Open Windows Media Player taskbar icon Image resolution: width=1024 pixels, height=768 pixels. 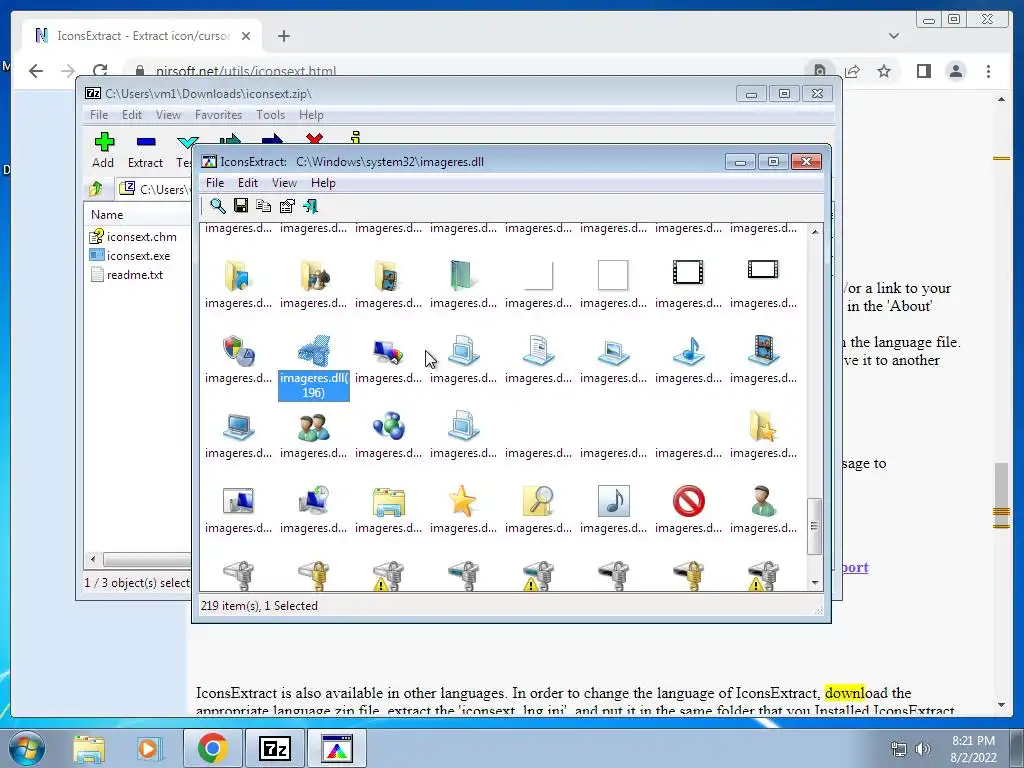tap(148, 748)
